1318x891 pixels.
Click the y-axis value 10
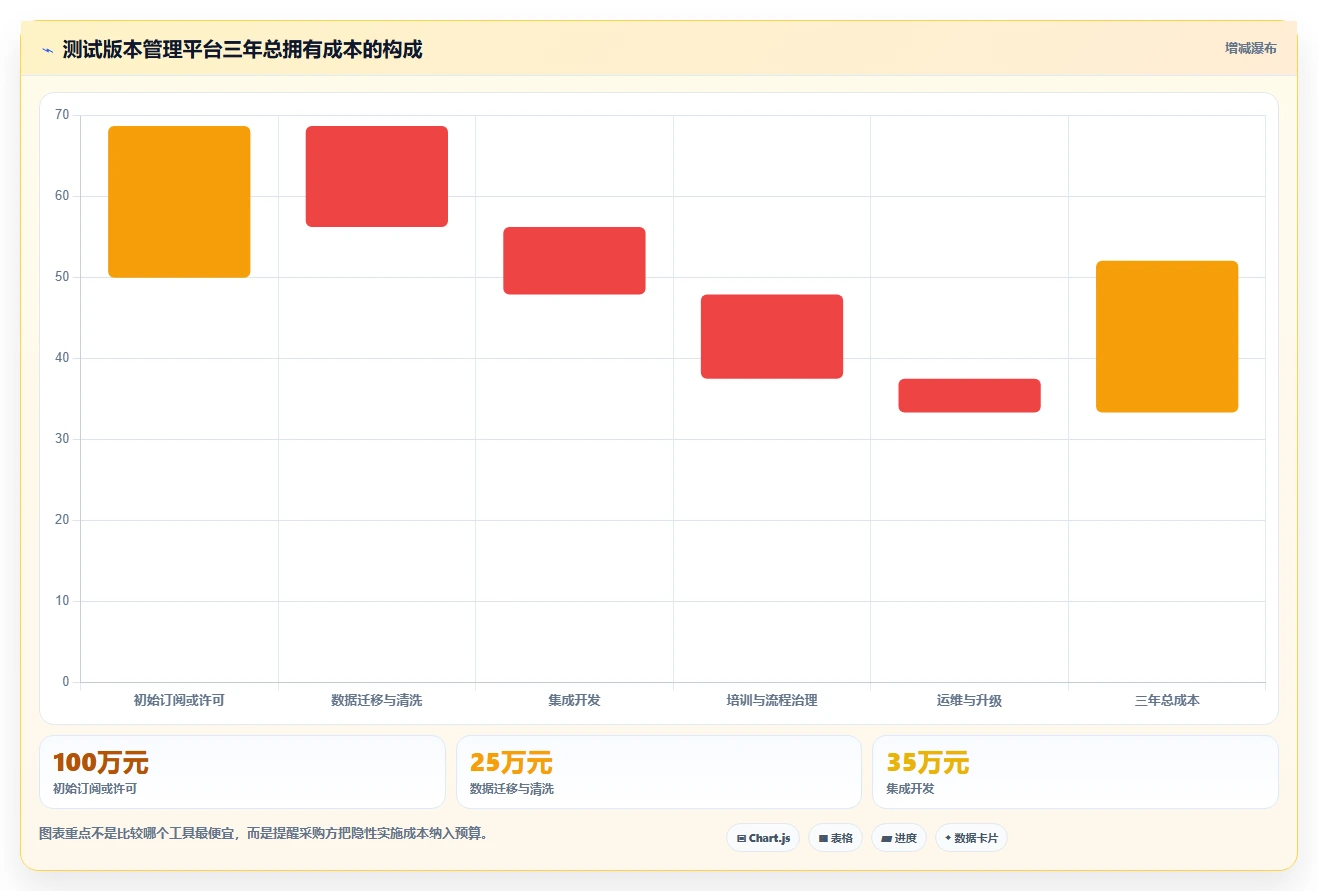[62, 601]
